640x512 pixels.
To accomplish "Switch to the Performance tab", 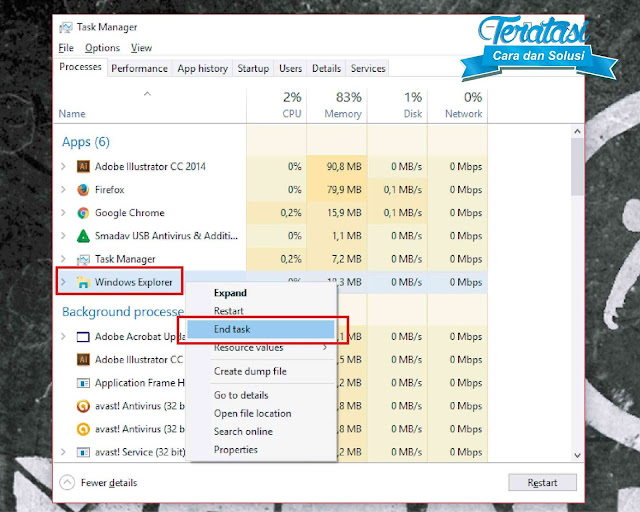I will (140, 69).
